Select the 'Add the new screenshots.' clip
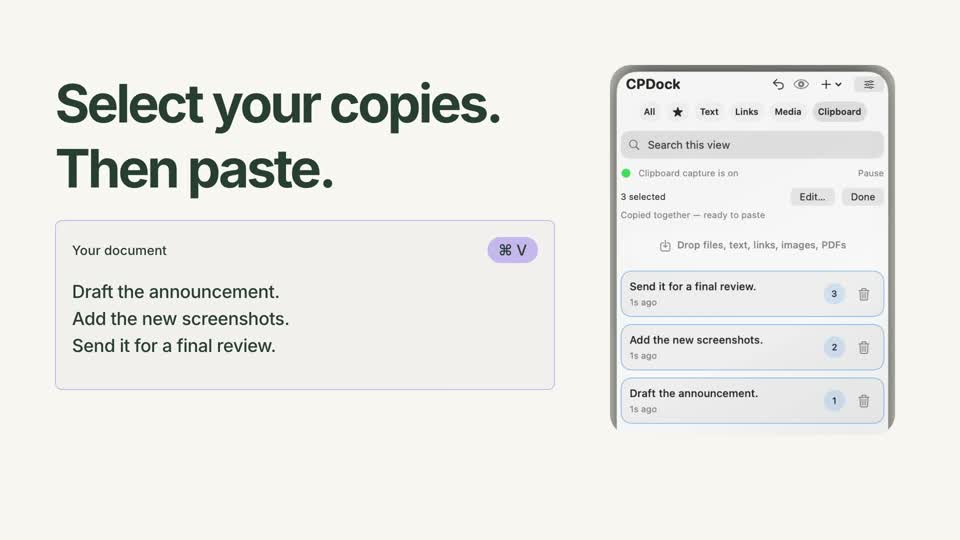The width and height of the screenshot is (960, 540). pos(752,347)
